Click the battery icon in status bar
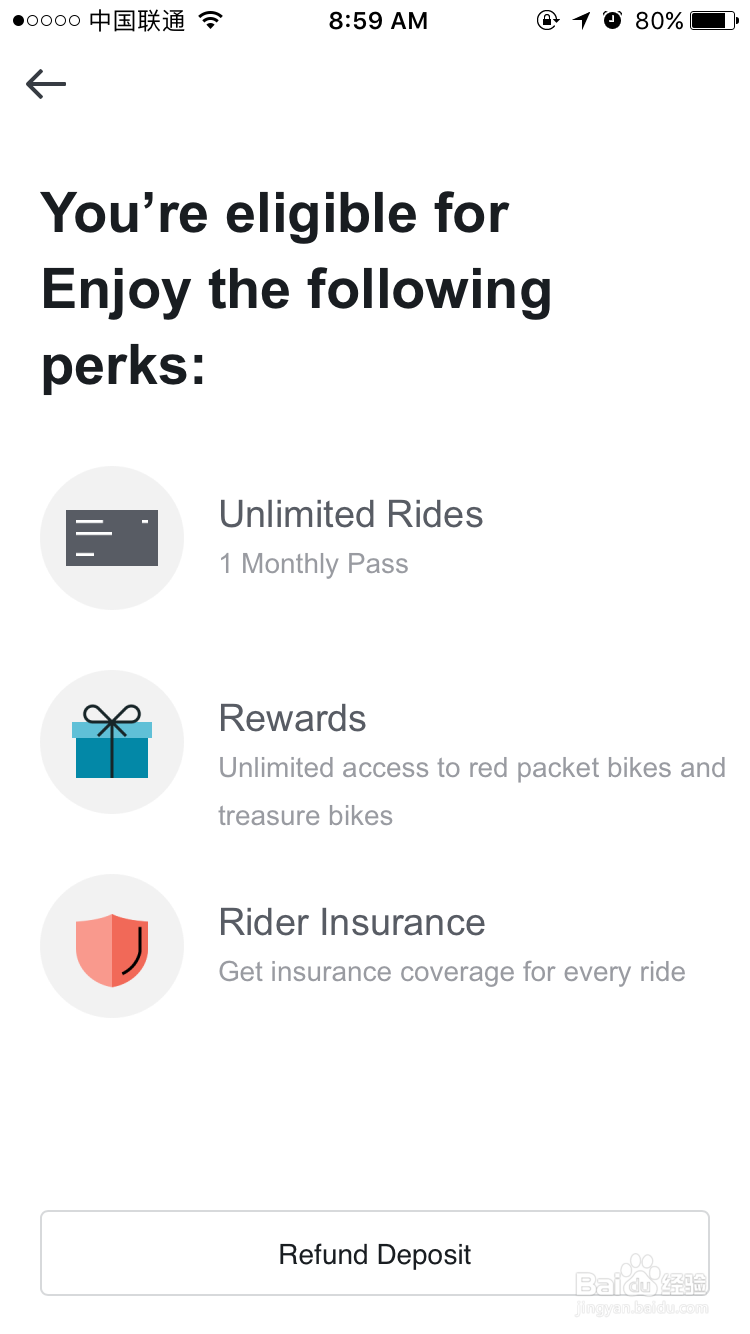750x1334 pixels. pos(714,20)
